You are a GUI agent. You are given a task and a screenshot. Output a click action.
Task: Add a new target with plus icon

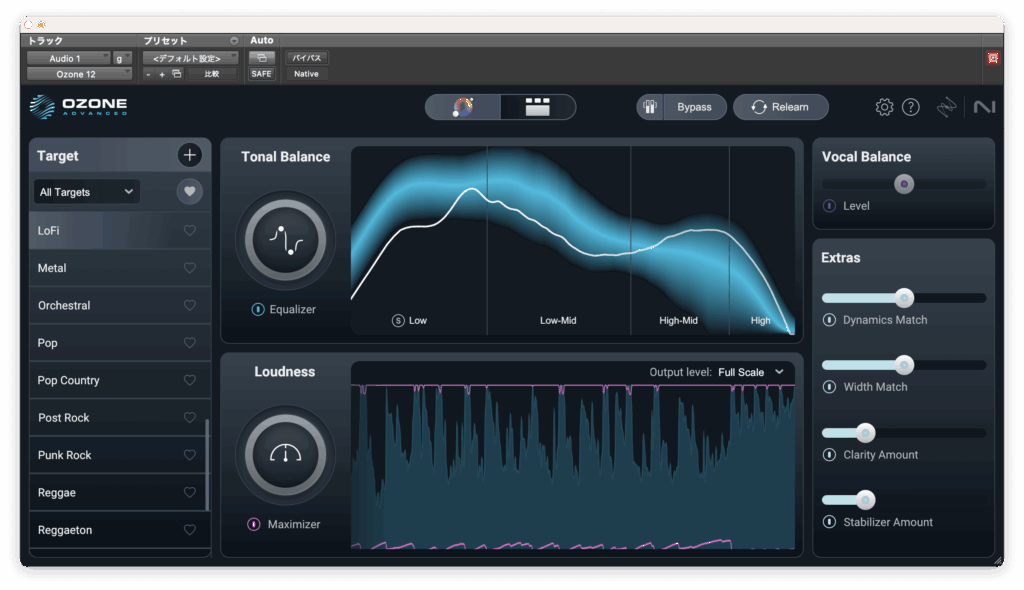click(190, 155)
